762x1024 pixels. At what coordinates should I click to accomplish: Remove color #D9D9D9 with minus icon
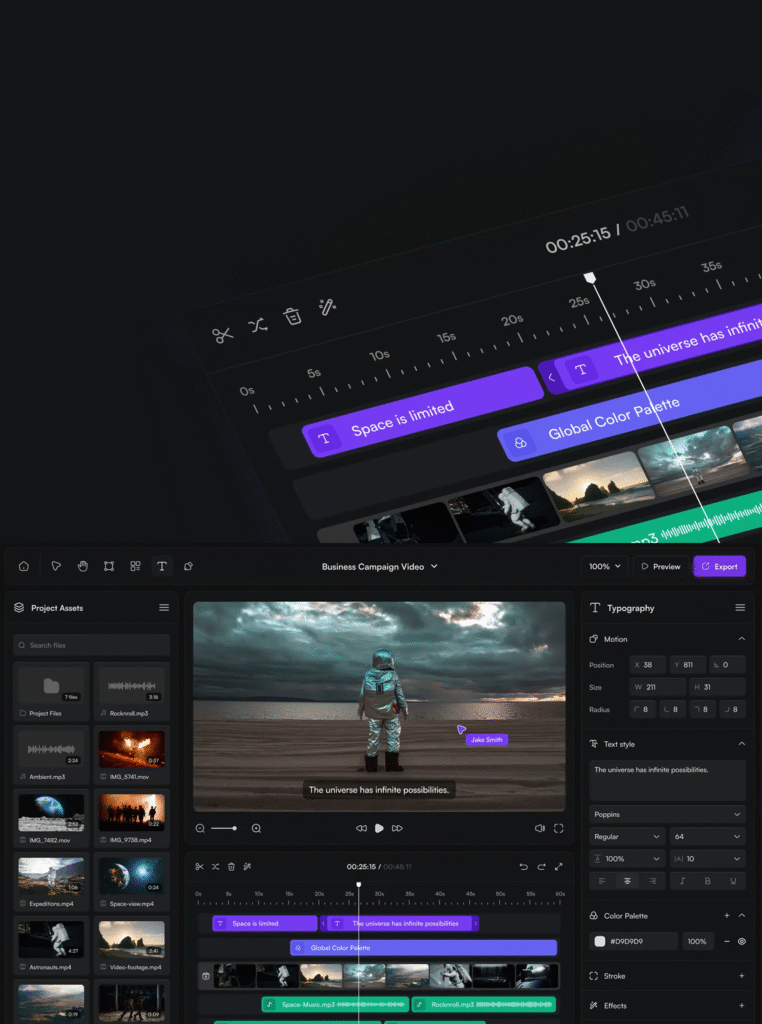coord(727,941)
